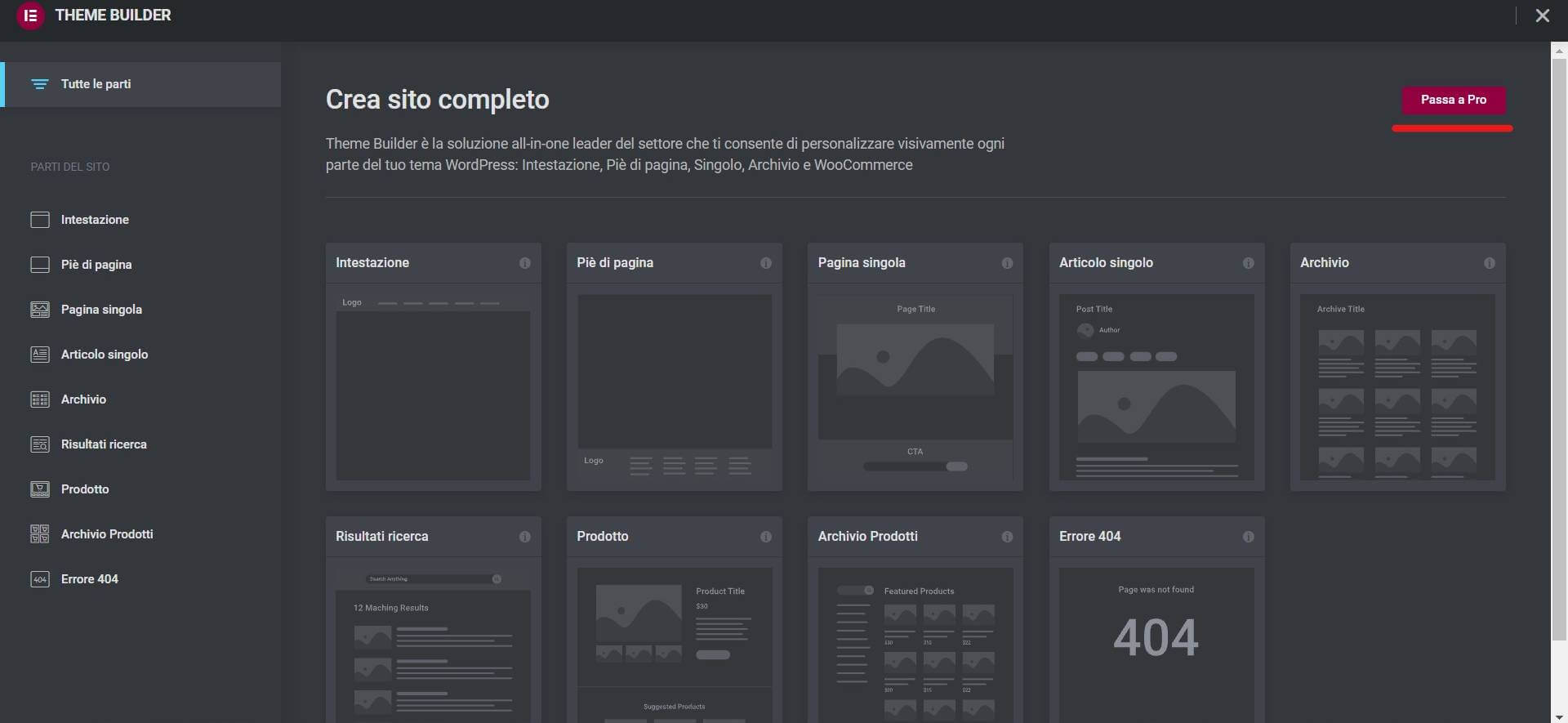Select Tutte le parti in sidebar
Image resolution: width=1568 pixels, height=723 pixels.
96,84
